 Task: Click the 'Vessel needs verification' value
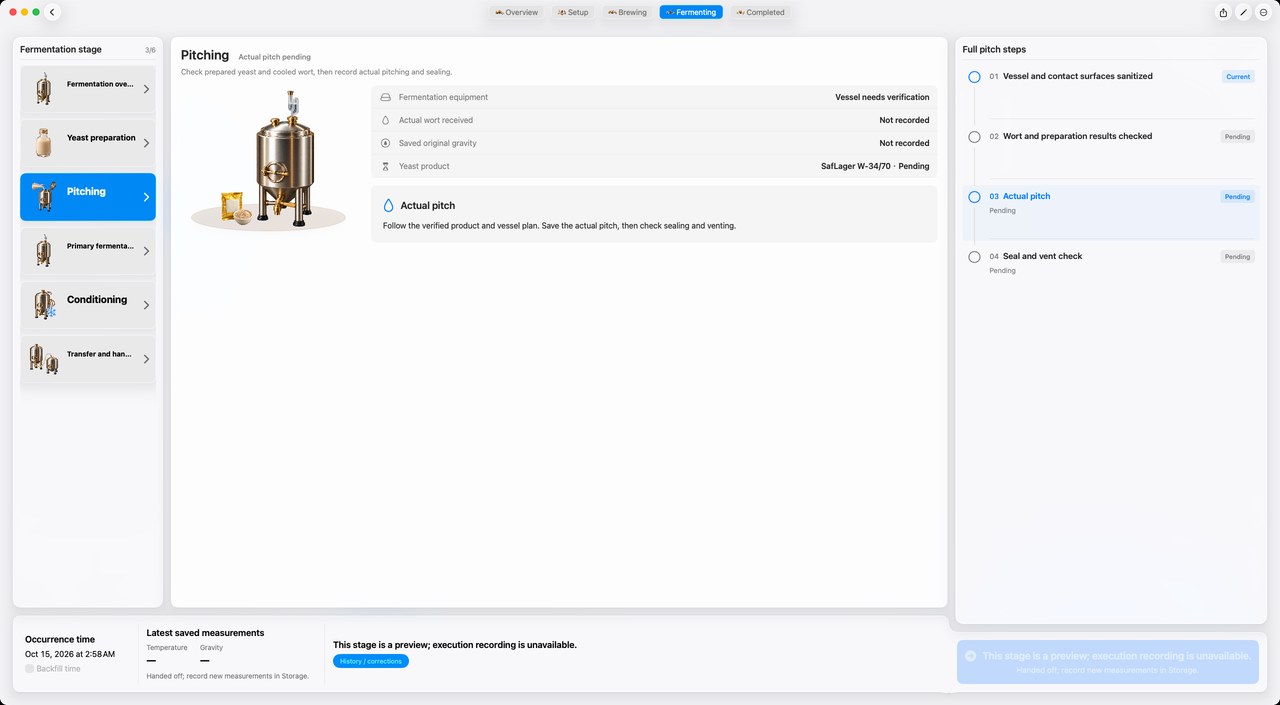click(882, 97)
